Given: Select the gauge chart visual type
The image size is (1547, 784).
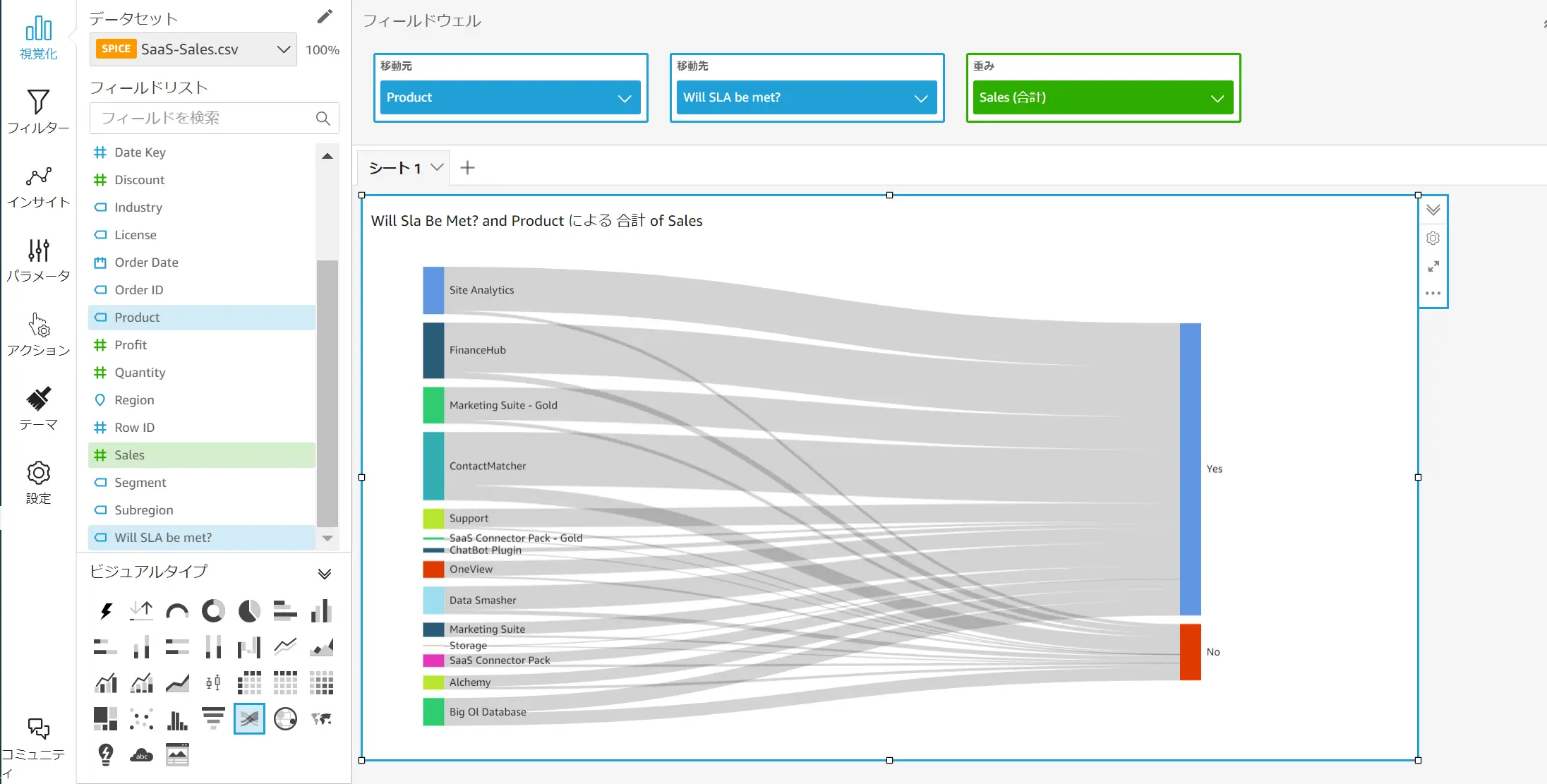Looking at the screenshot, I should pos(177,611).
